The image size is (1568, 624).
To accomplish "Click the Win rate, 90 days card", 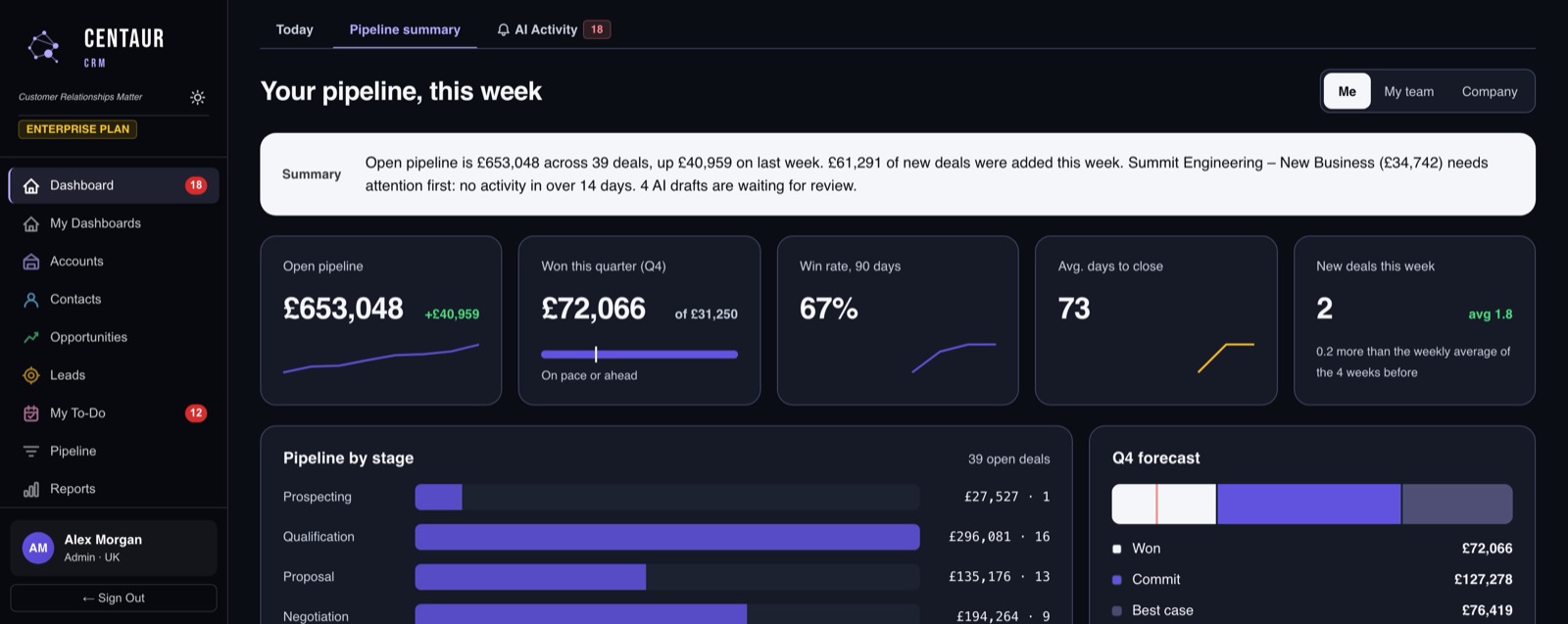I will click(898, 320).
